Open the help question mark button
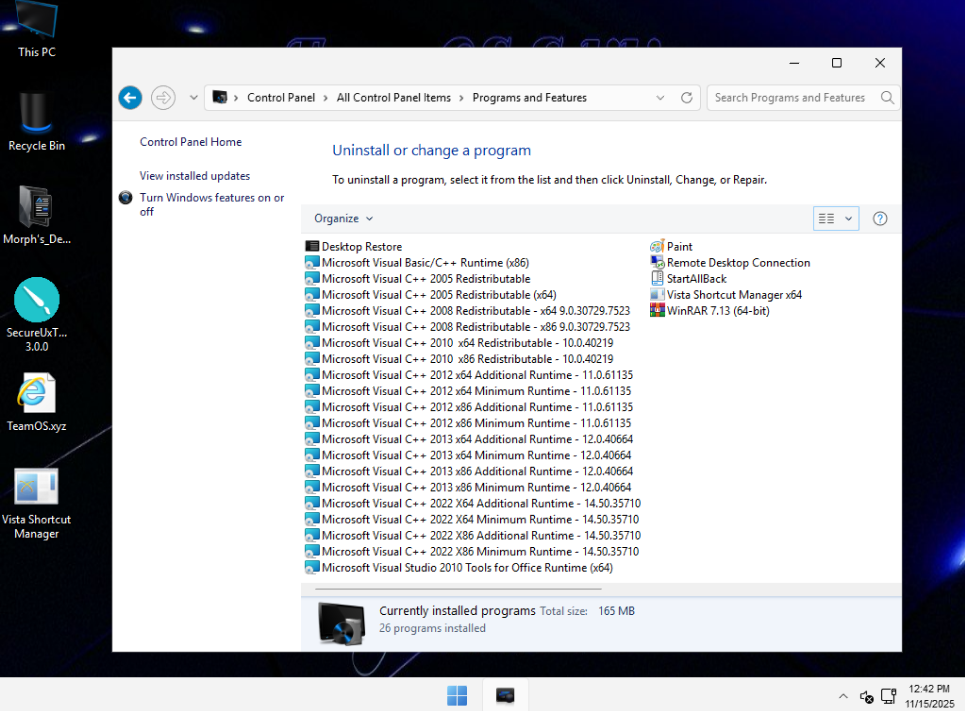Screen dimensions: 965x711 (x=880, y=219)
